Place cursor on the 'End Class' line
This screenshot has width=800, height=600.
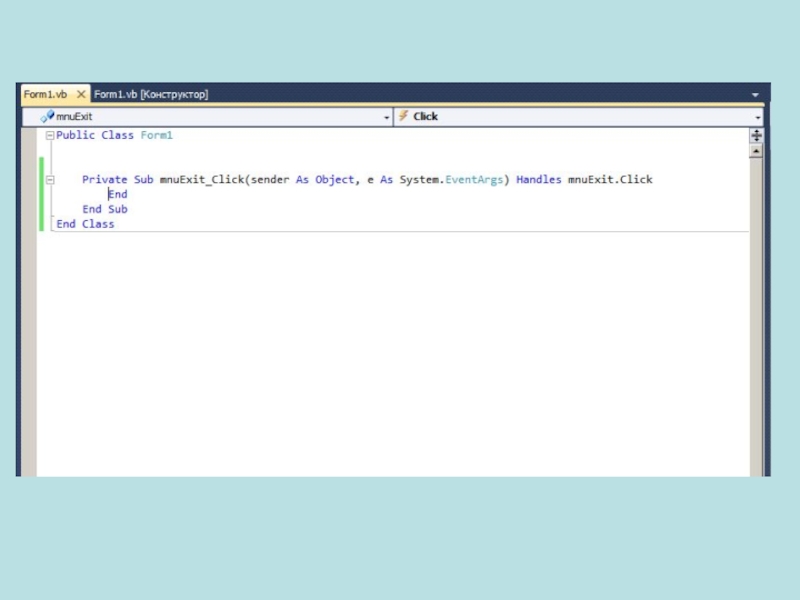click(x=85, y=225)
